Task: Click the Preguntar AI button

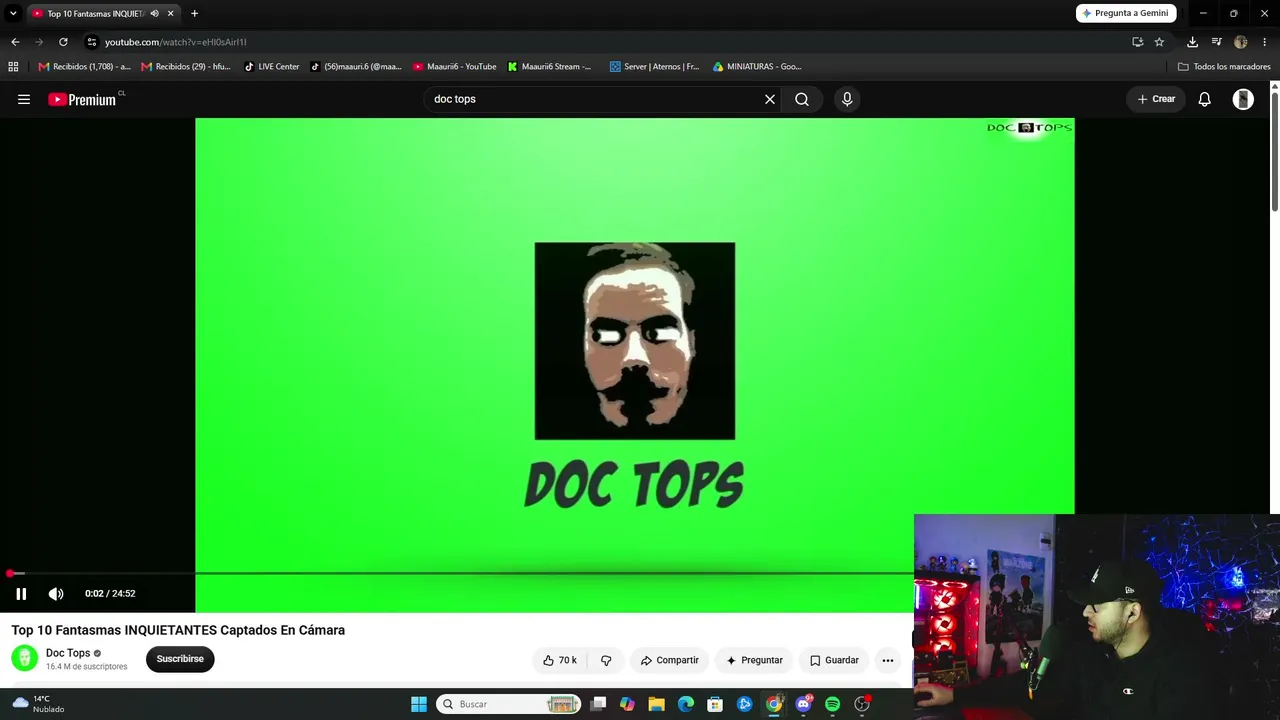Action: (x=754, y=660)
